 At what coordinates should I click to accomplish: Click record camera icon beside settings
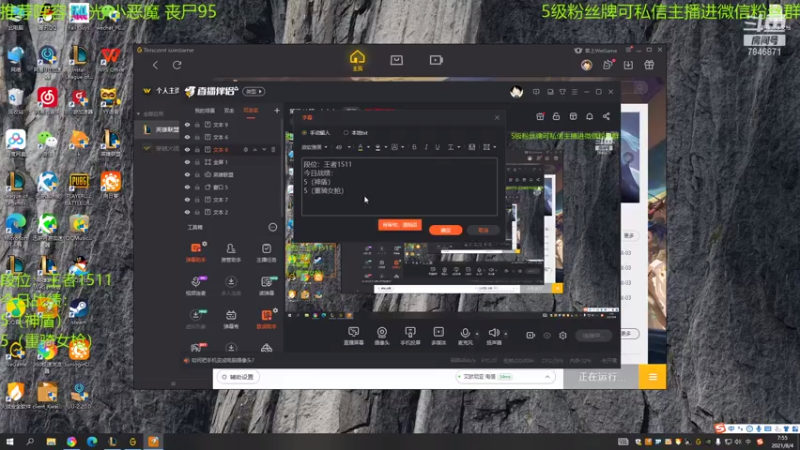click(531, 335)
